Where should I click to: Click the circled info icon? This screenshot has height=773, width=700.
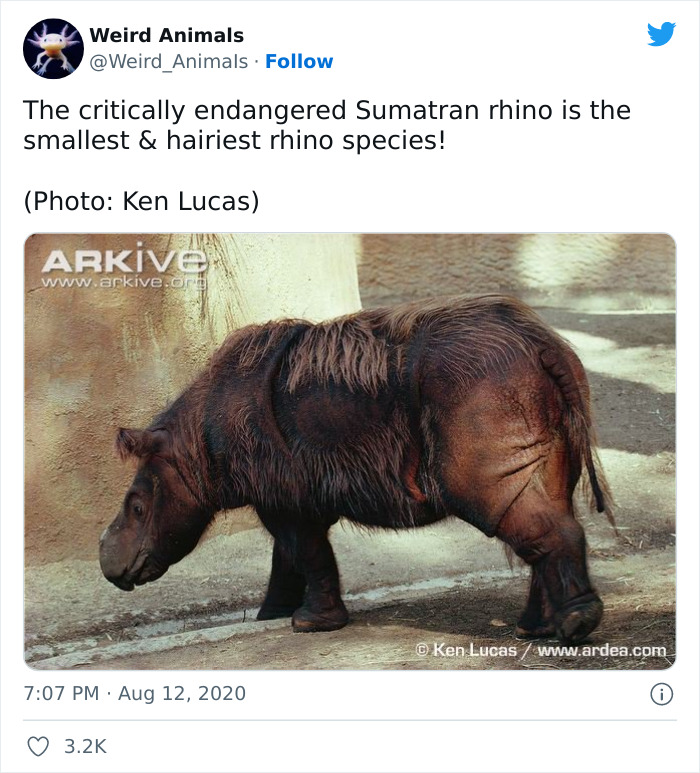(661, 693)
